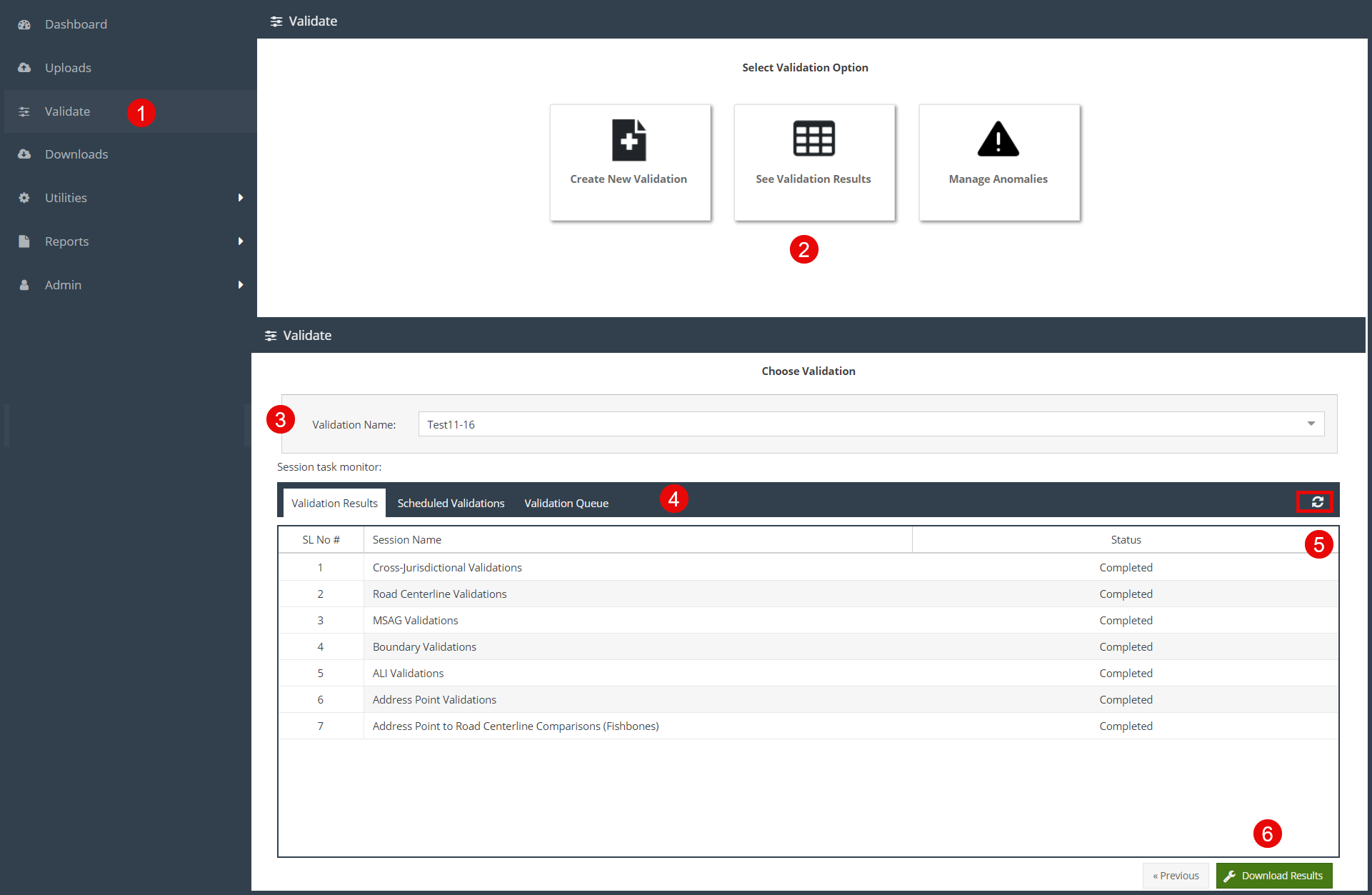Click the See Validation Results grid icon
1372x895 pixels.
(x=813, y=139)
